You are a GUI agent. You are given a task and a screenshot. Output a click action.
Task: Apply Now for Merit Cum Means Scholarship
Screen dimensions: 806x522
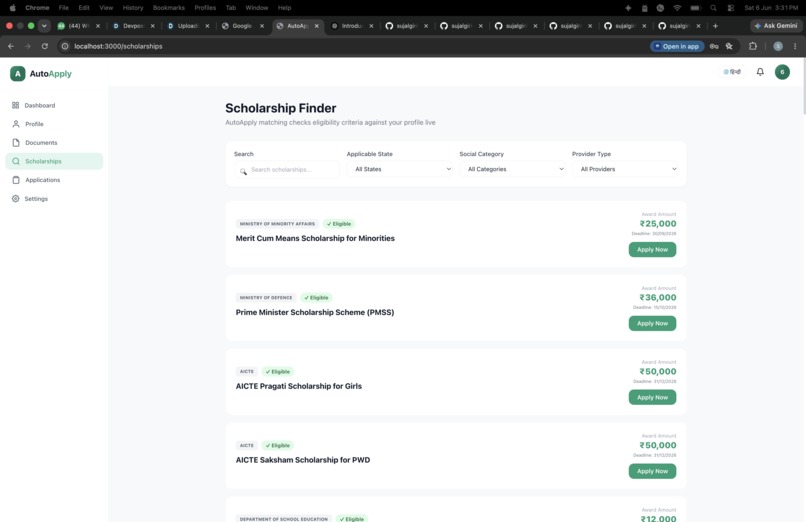point(652,250)
